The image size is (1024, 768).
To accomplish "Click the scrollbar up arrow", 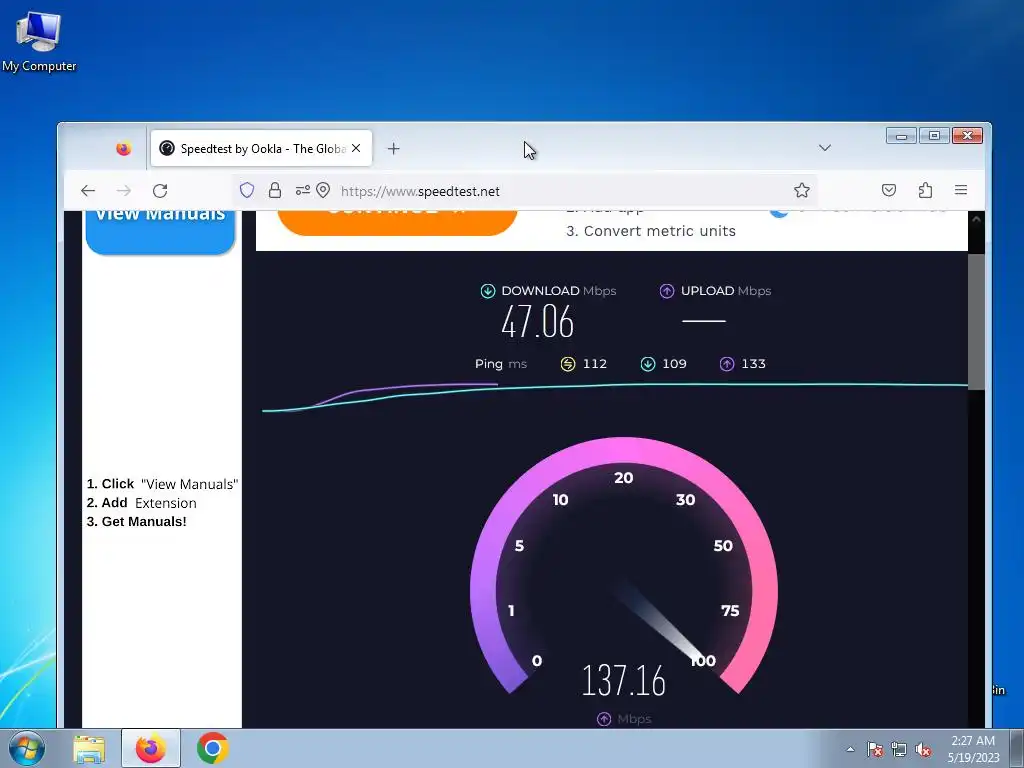I will 976,219.
